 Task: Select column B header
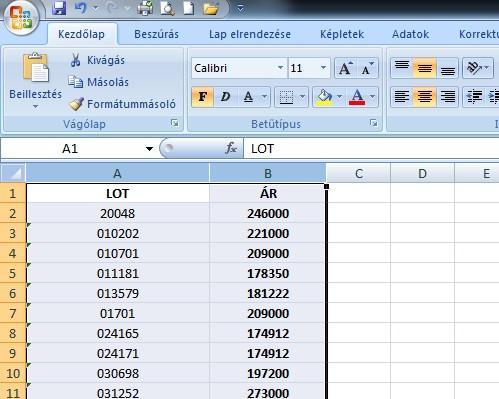pyautogui.click(x=268, y=173)
